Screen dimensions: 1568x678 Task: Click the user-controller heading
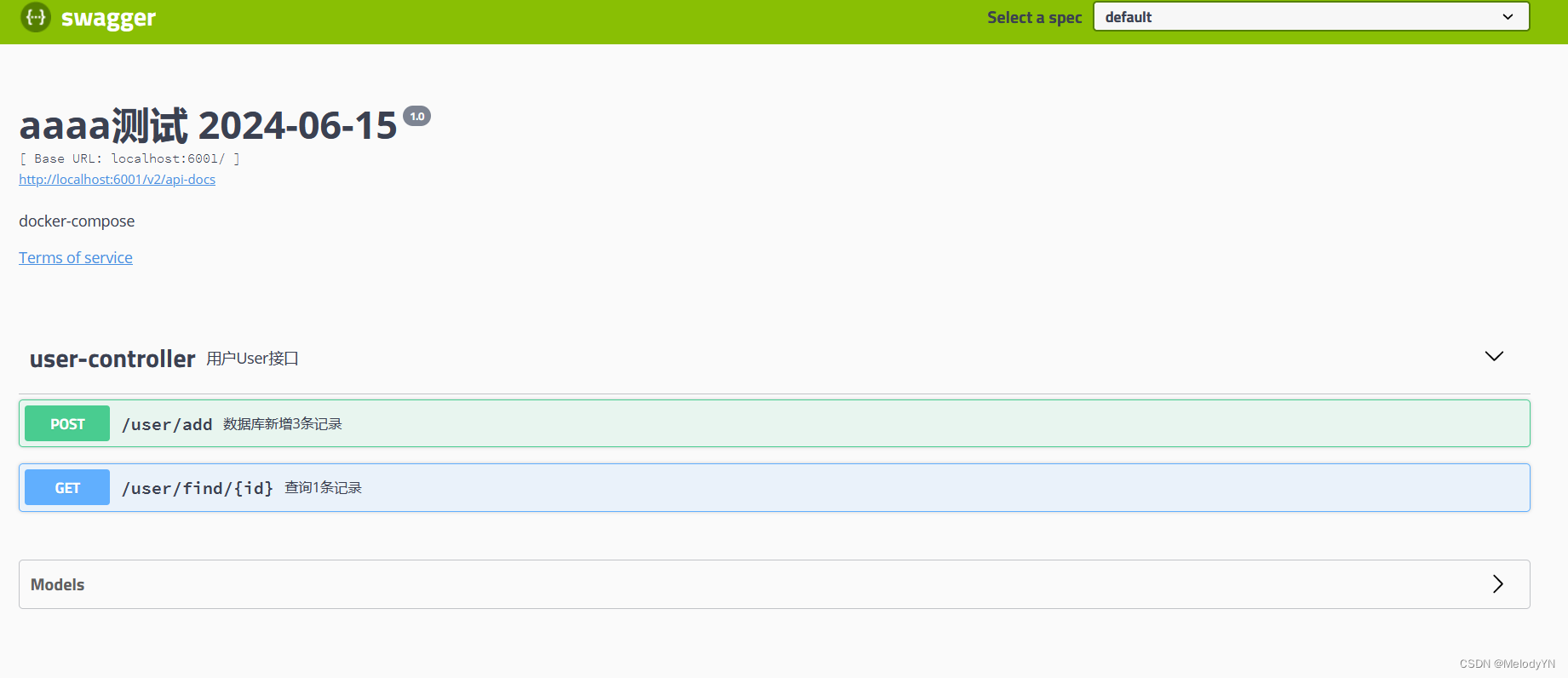coord(112,359)
